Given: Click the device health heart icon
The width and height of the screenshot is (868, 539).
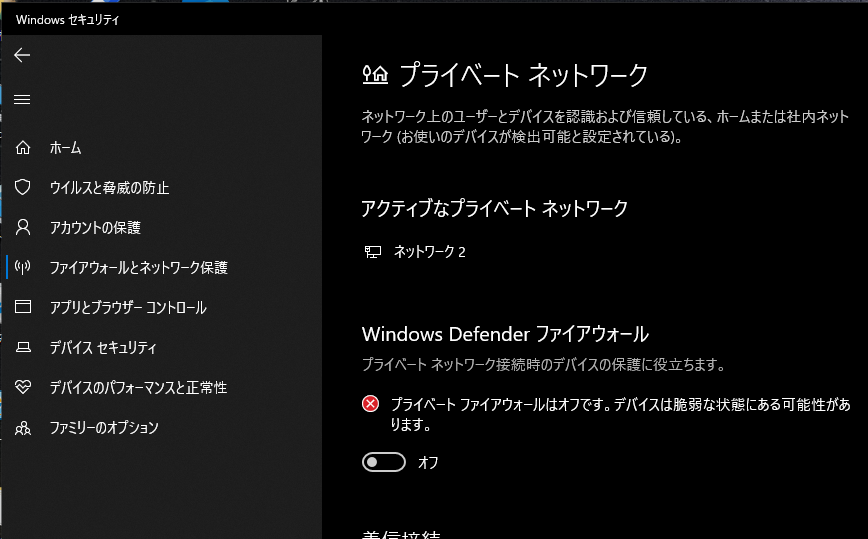Looking at the screenshot, I should click(23, 387).
